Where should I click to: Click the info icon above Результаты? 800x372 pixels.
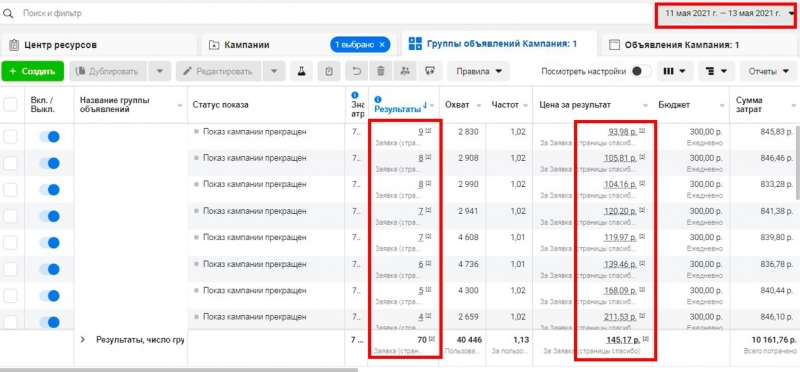click(378, 99)
